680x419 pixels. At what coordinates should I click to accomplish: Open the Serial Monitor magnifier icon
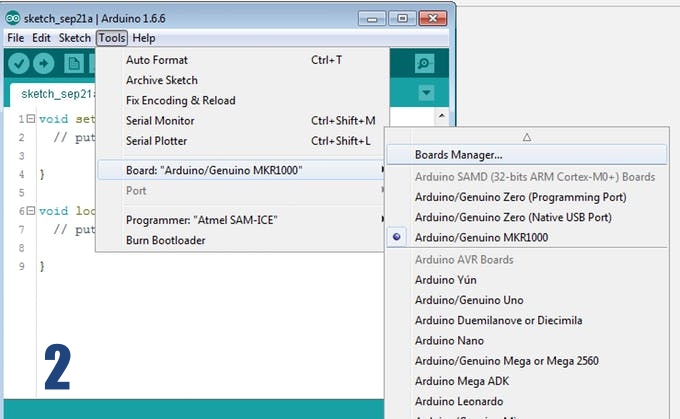pyautogui.click(x=424, y=64)
